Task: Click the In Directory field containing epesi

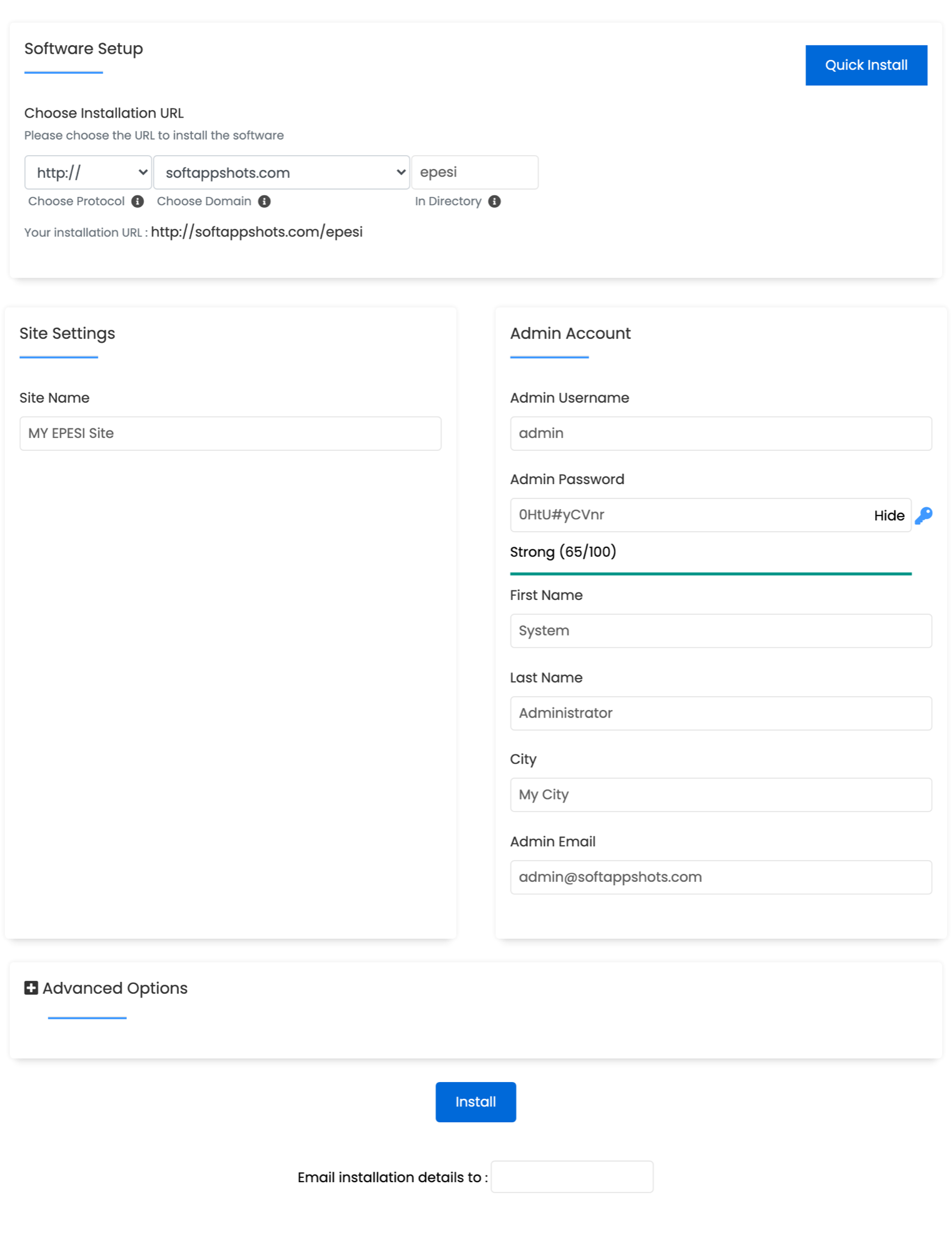Action: coord(475,173)
